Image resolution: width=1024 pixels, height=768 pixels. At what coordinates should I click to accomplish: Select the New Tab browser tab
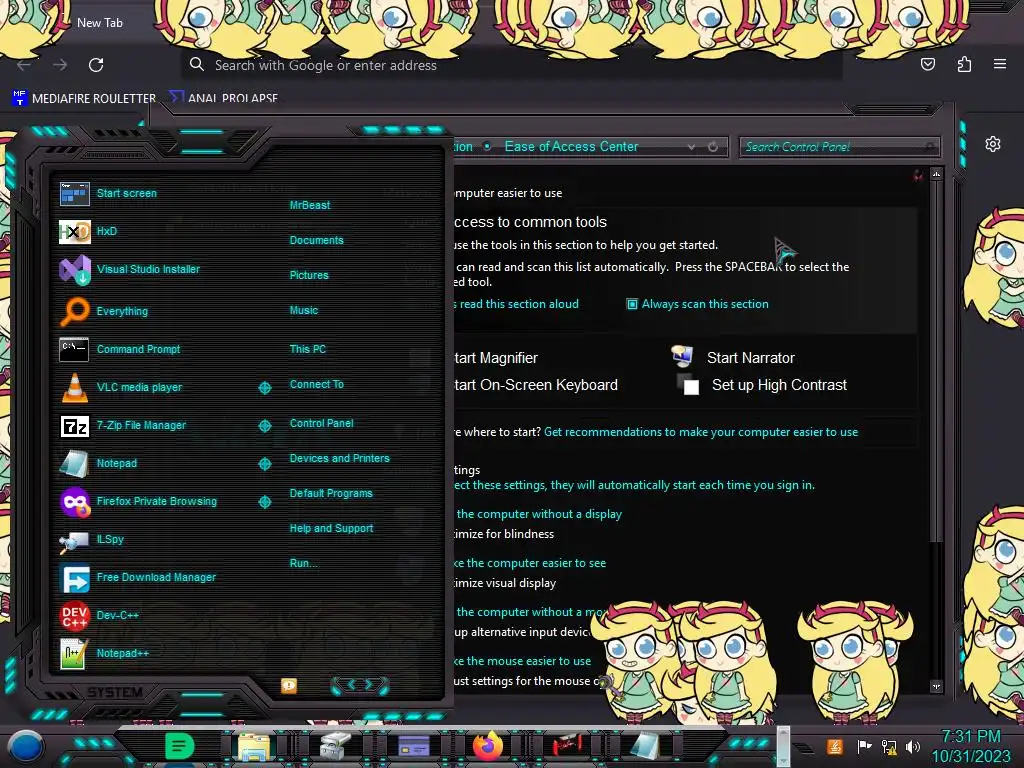[100, 23]
